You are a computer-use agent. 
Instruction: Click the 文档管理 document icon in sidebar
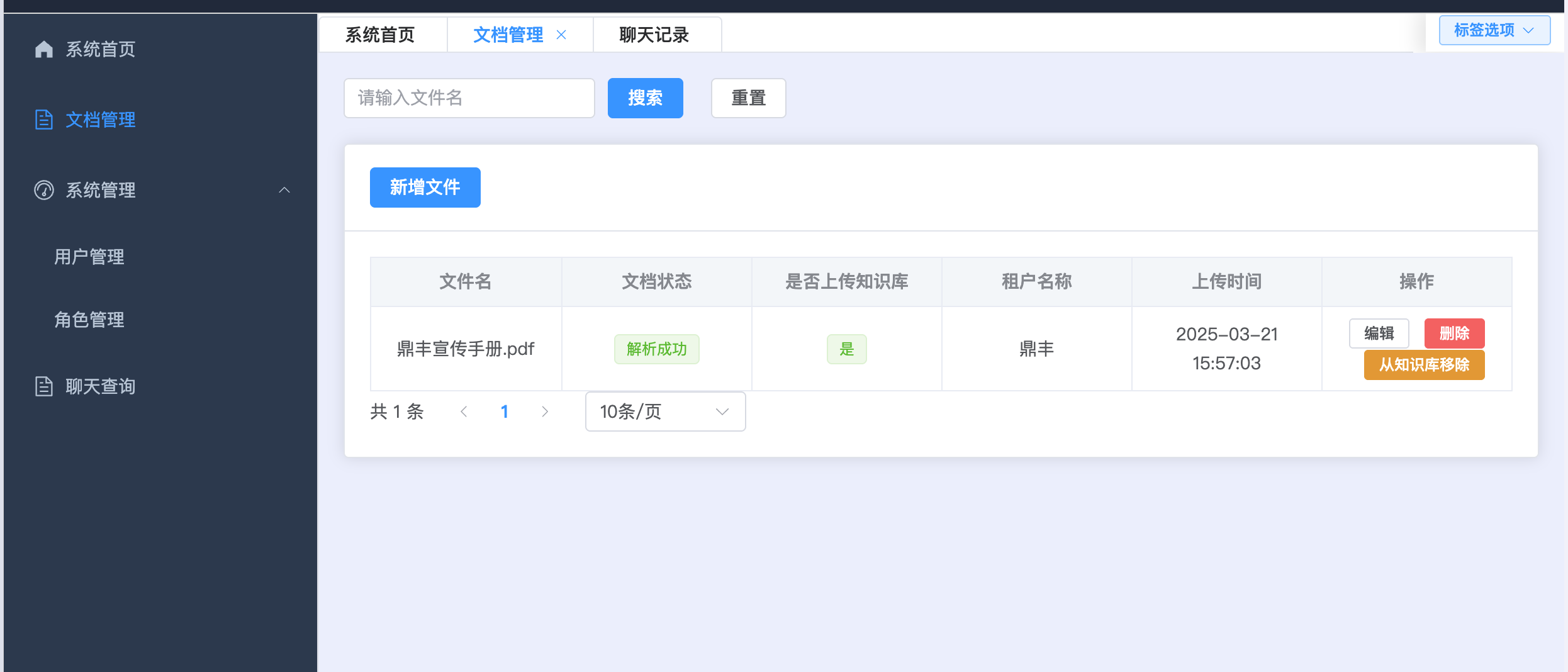coord(43,120)
